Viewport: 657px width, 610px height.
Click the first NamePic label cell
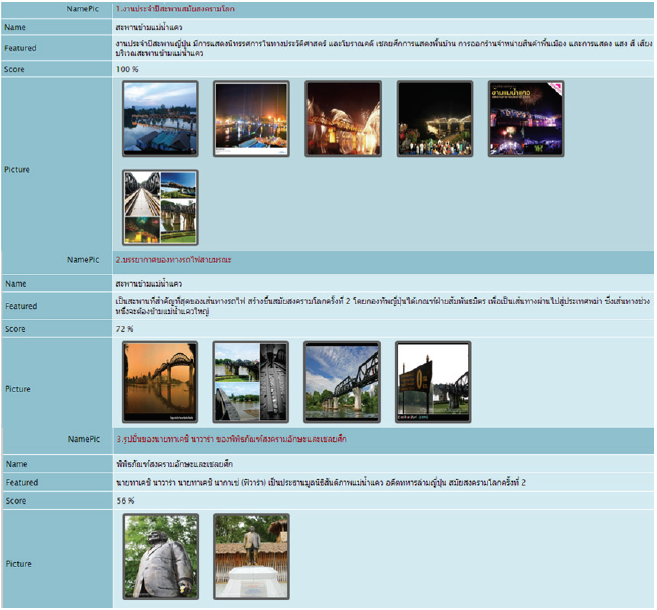(x=83, y=8)
